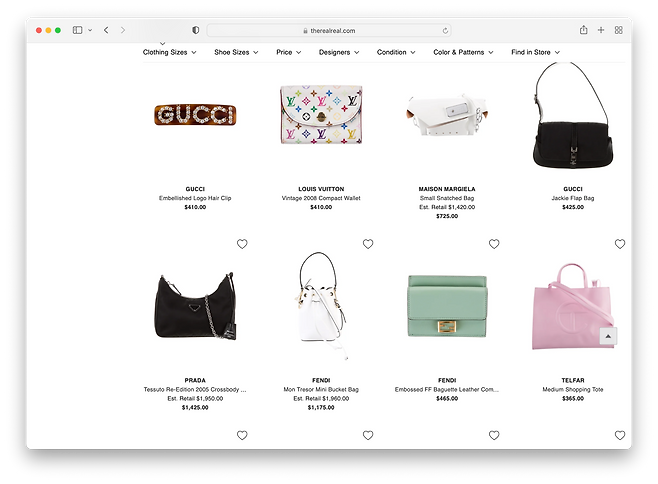Open the Gucci Jackie Flap Bag link

[573, 198]
